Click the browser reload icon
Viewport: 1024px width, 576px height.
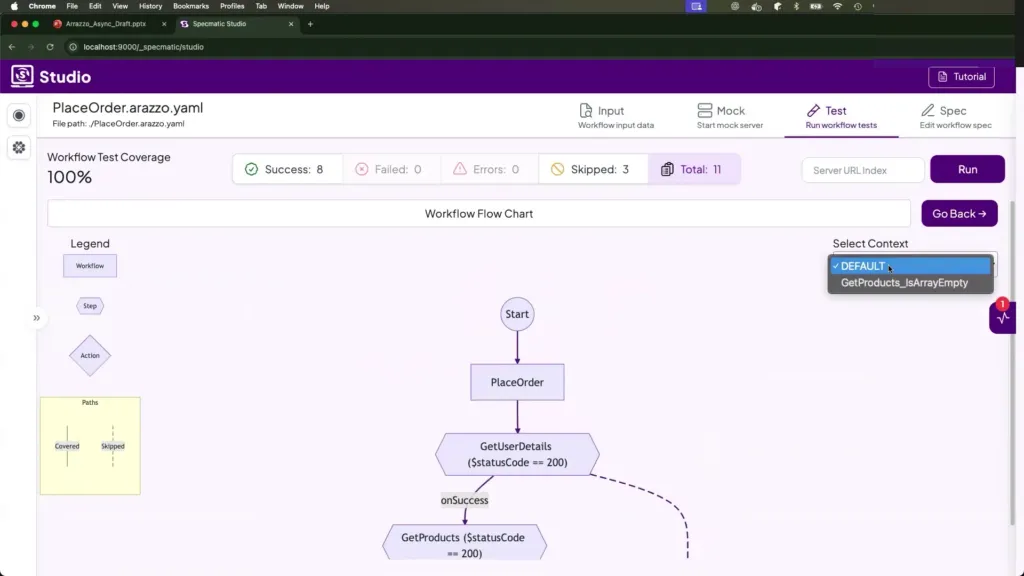[50, 47]
